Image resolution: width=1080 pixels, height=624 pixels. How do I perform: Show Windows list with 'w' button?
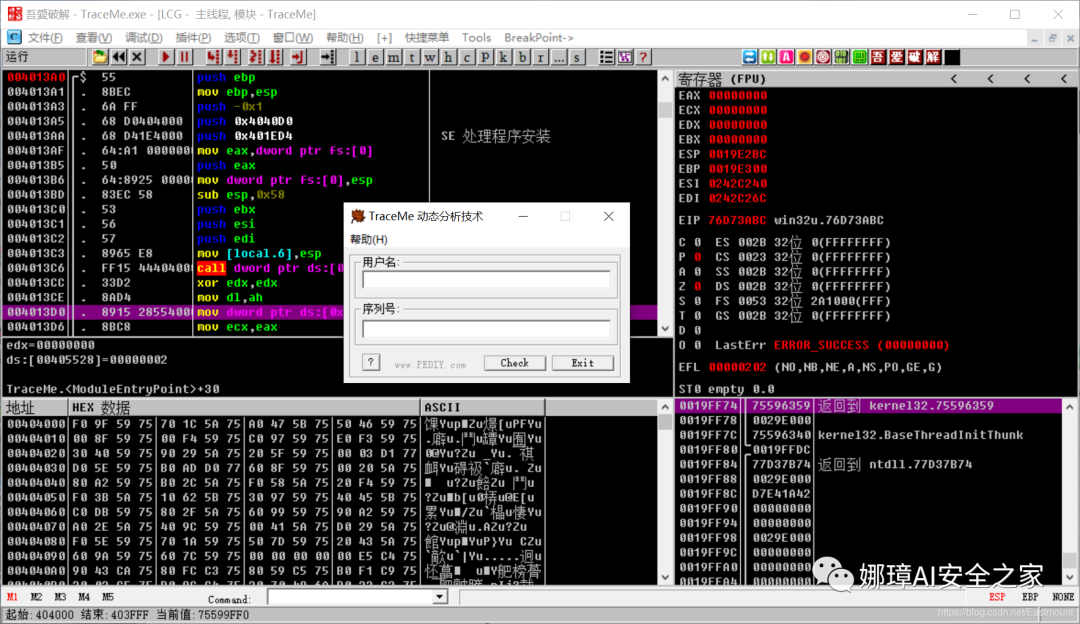pyautogui.click(x=430, y=57)
